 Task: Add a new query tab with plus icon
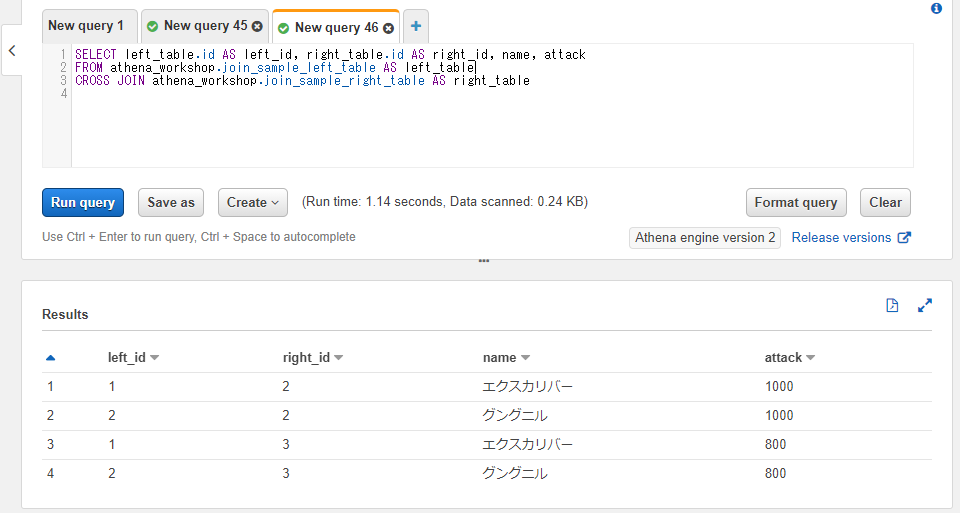tap(416, 26)
